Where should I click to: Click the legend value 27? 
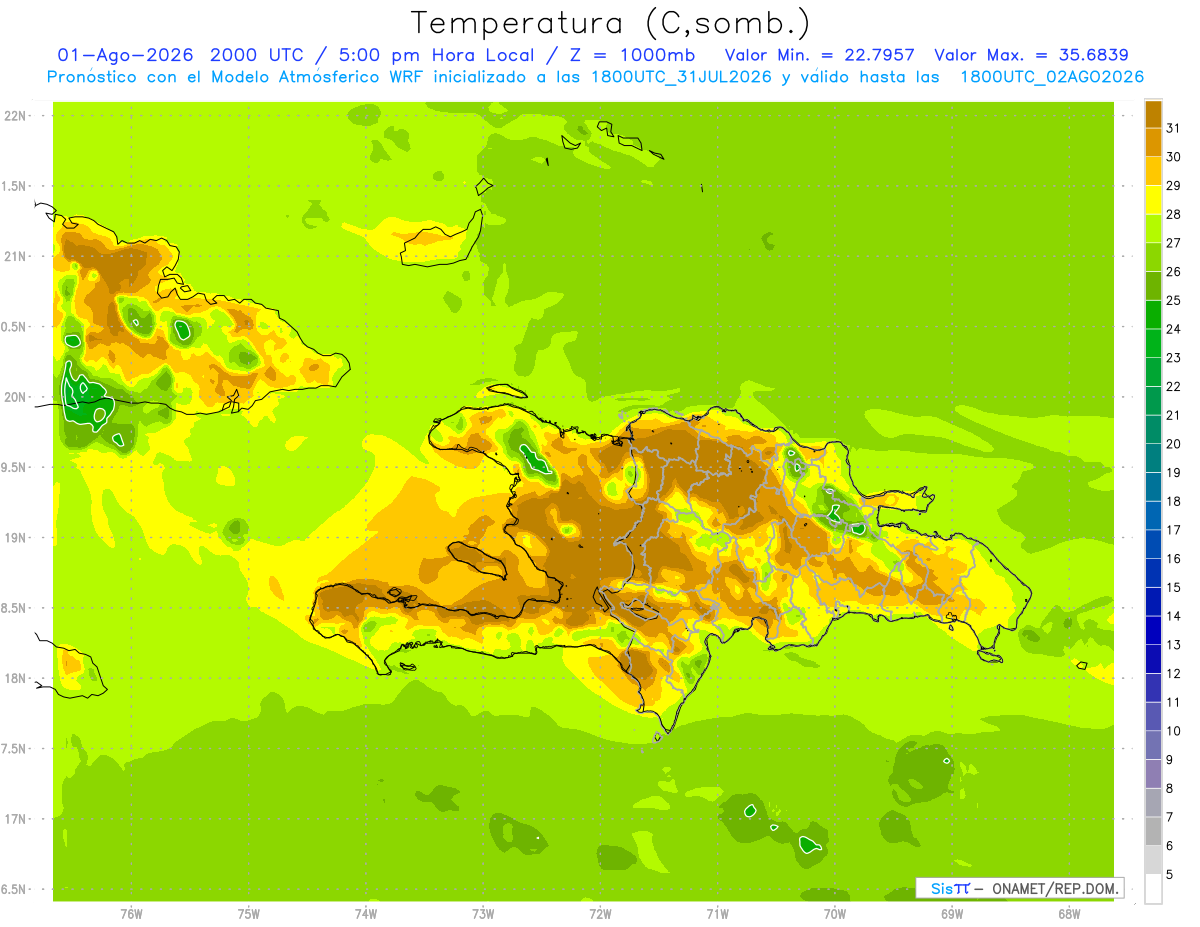pos(1173,243)
